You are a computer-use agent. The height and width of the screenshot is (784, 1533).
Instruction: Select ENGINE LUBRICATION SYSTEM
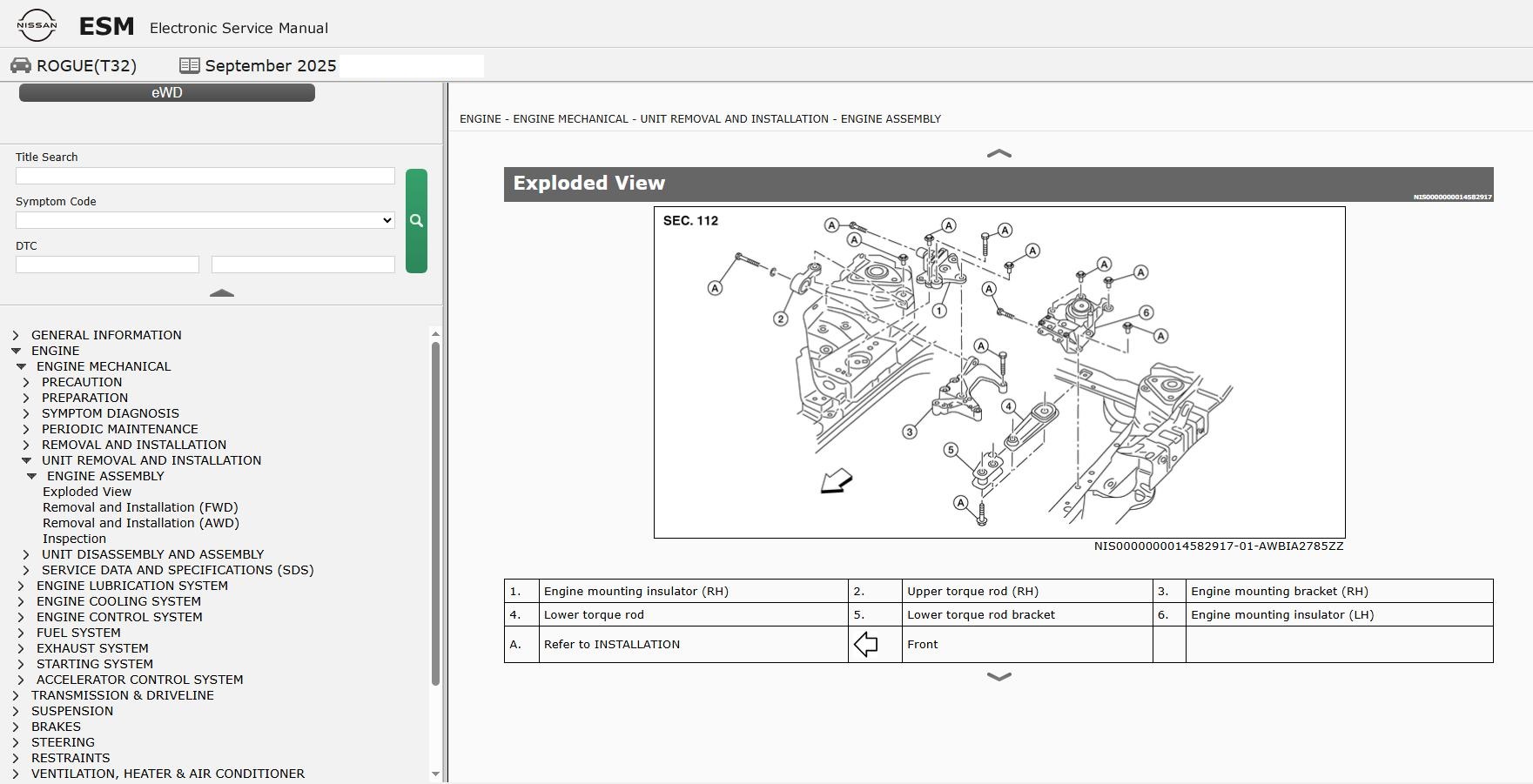132,586
